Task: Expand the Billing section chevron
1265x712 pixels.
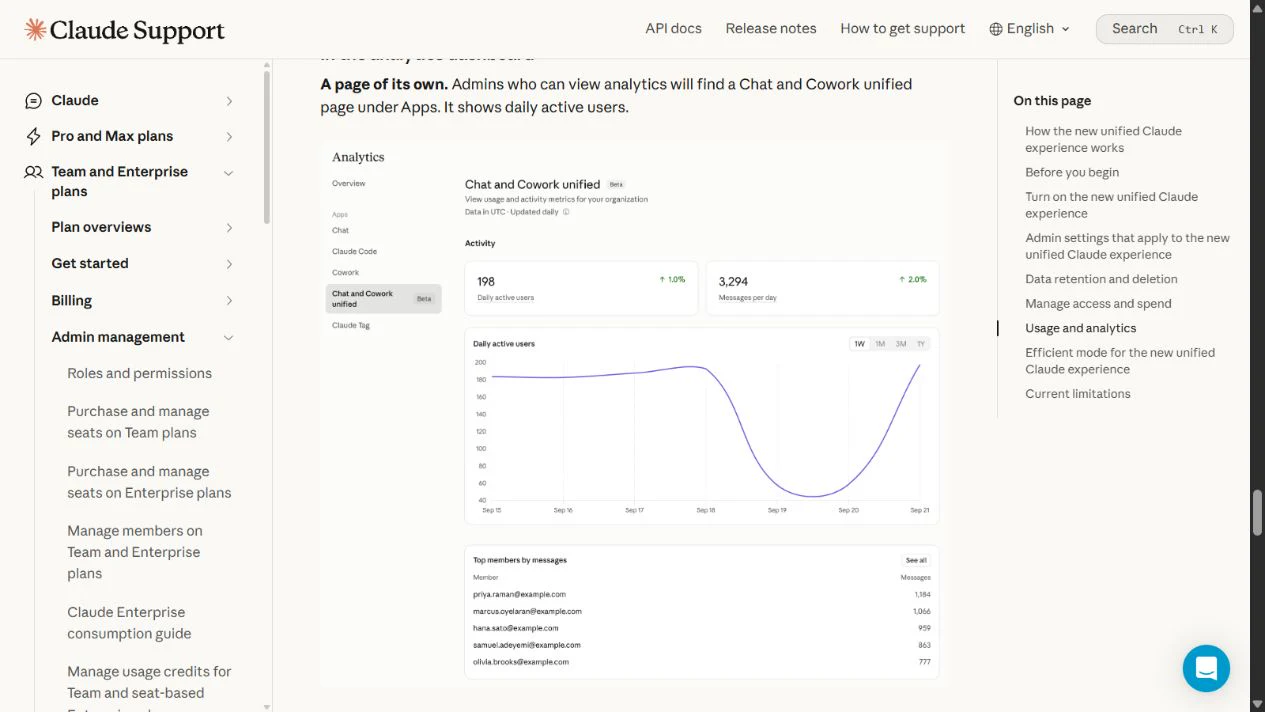Action: pyautogui.click(x=229, y=301)
